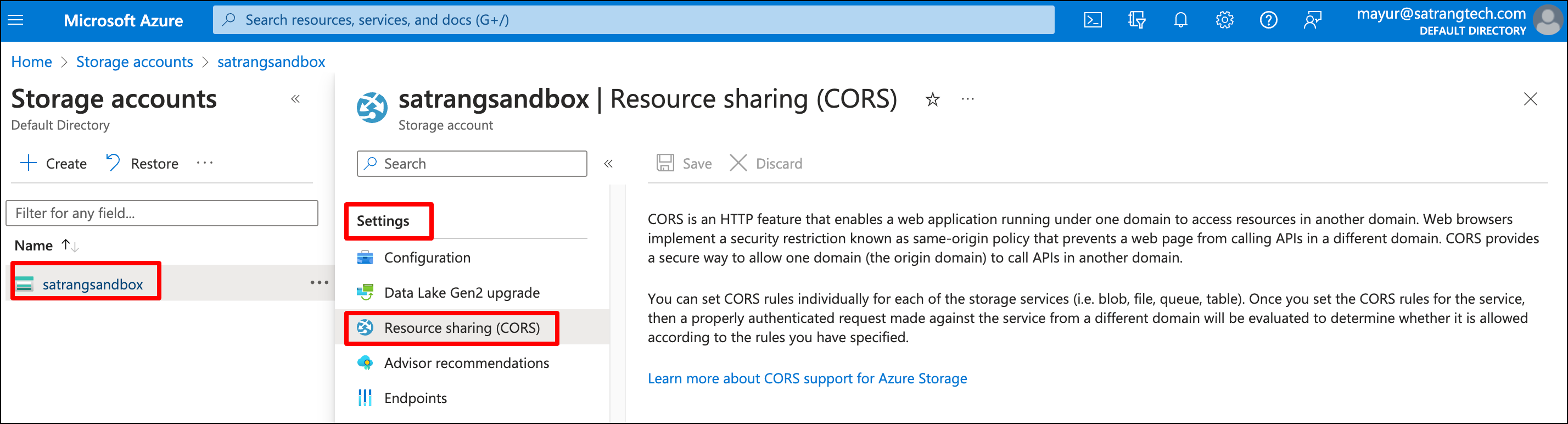Click the Settings section header
This screenshot has width=1568, height=424.
point(383,221)
